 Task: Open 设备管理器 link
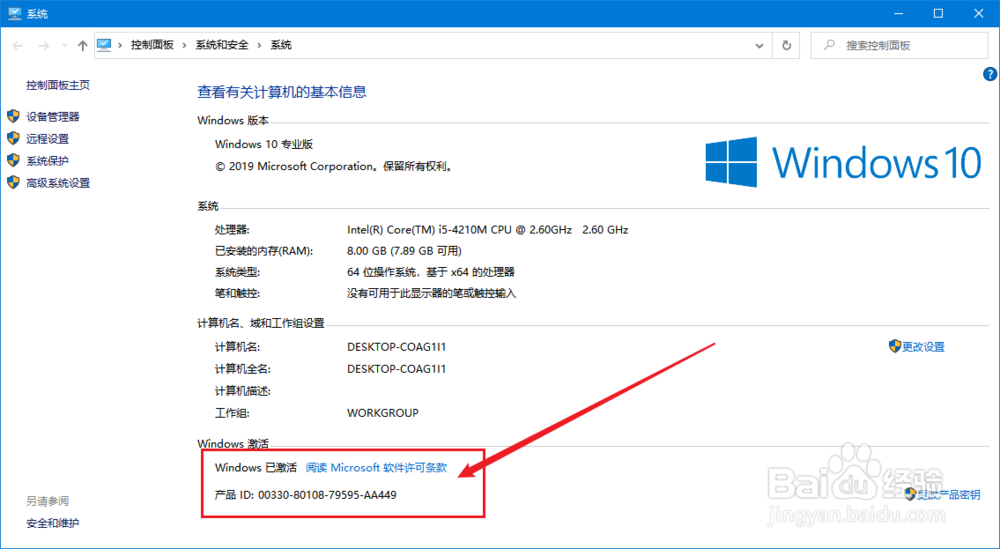tap(53, 117)
